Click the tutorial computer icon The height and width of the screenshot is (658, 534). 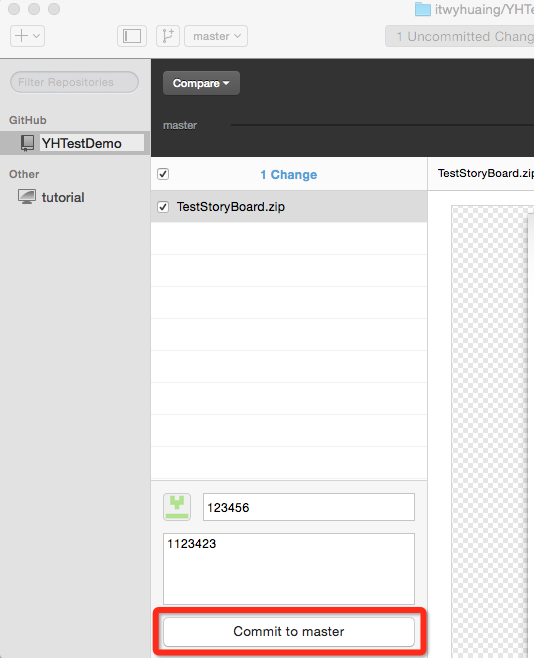coord(27,196)
